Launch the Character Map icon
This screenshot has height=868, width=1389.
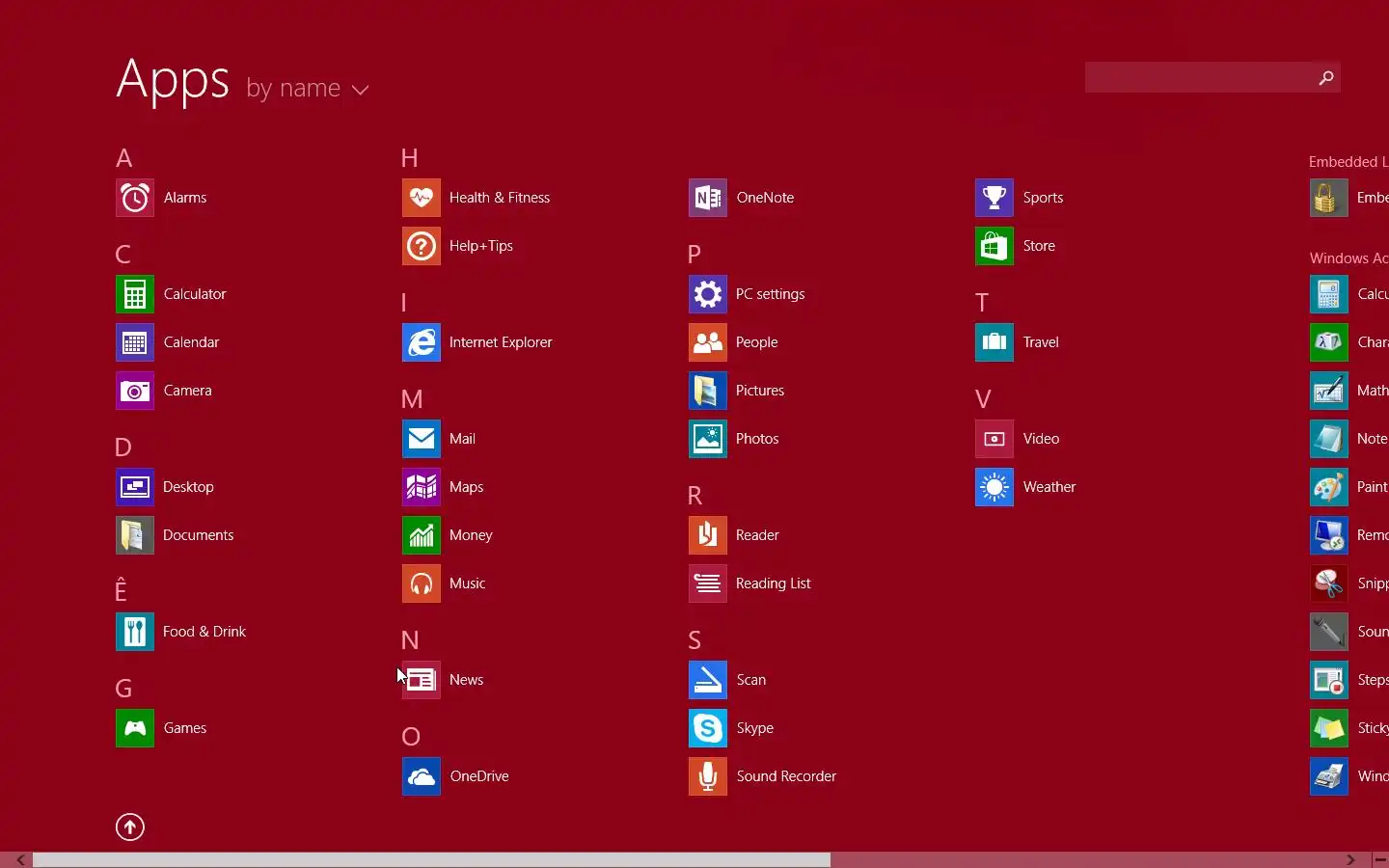click(x=1329, y=342)
